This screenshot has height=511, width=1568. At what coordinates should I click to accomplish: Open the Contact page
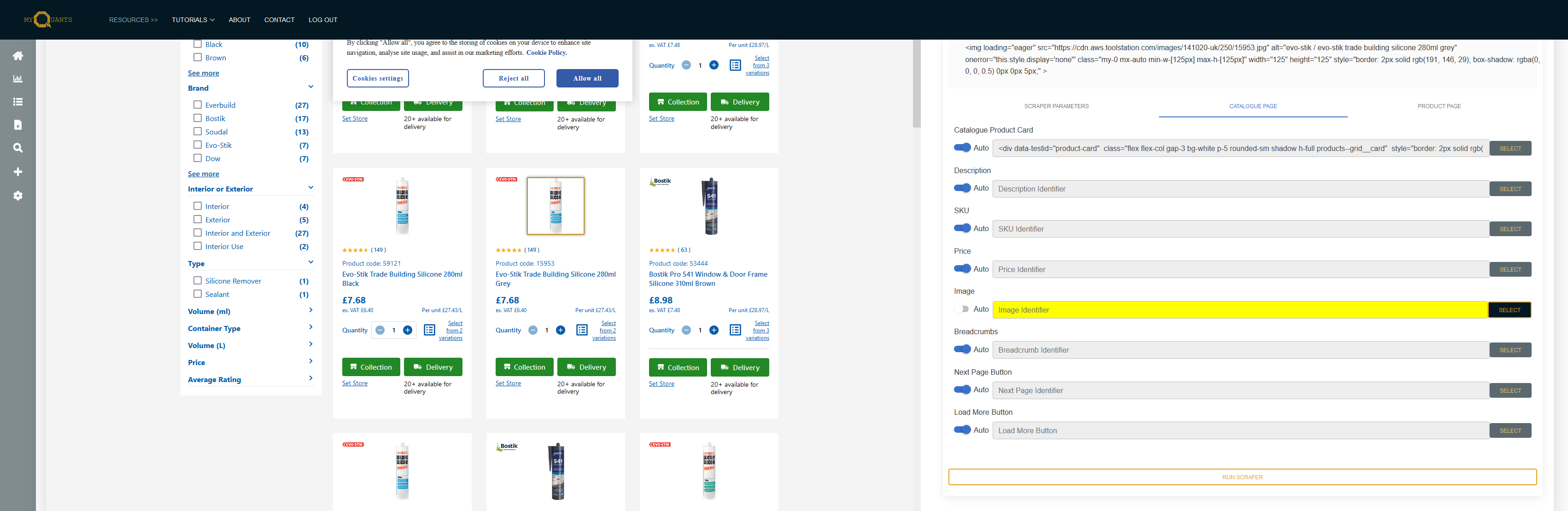click(x=280, y=20)
